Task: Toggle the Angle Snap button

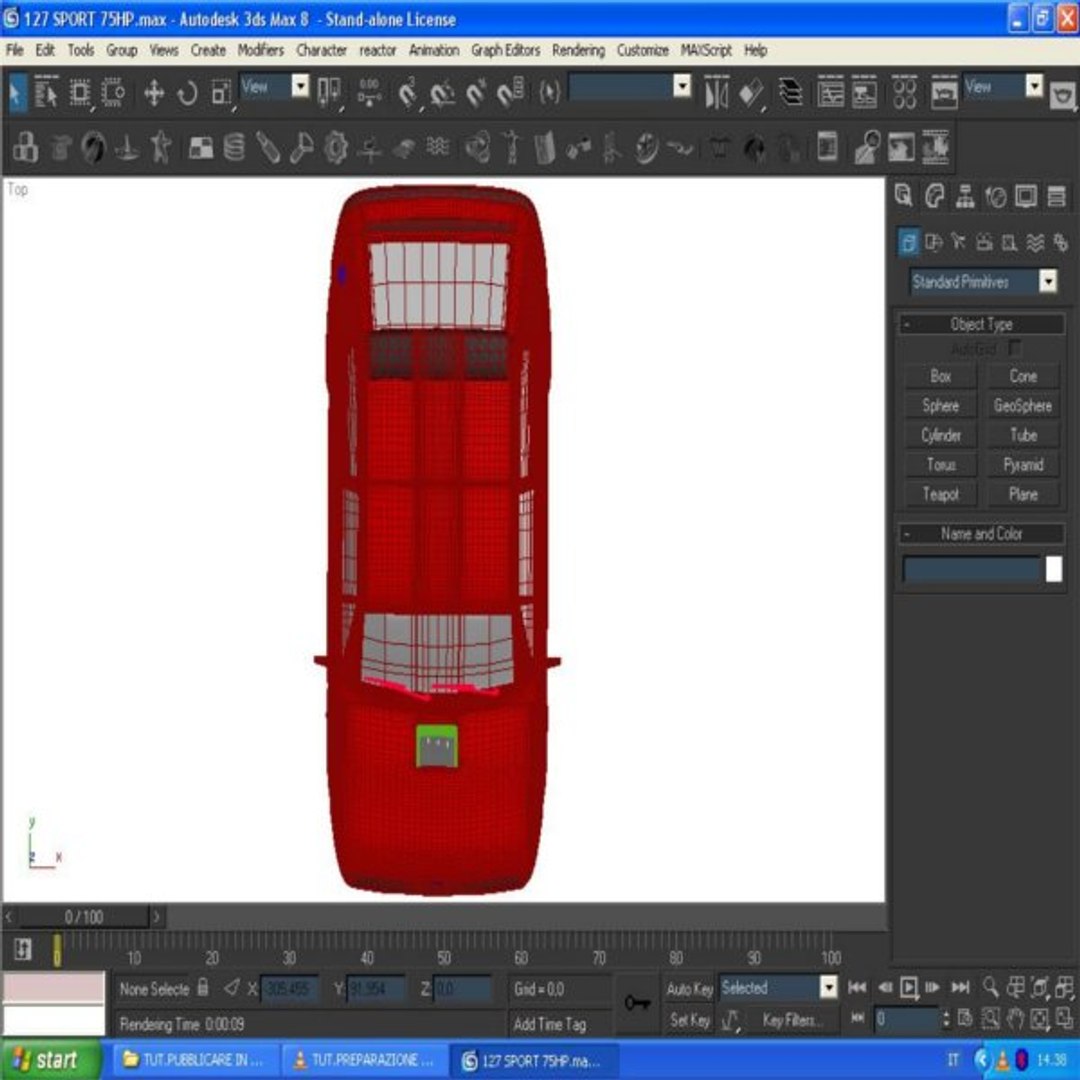Action: click(x=443, y=93)
